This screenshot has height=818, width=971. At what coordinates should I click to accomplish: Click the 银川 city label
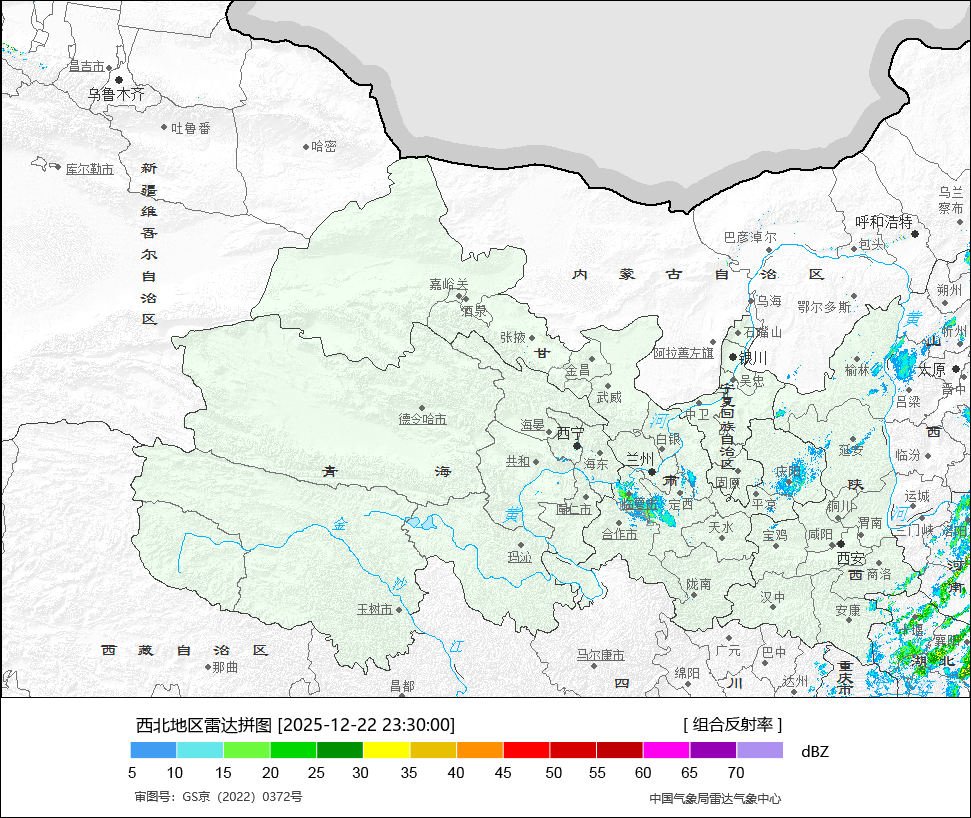[x=753, y=358]
